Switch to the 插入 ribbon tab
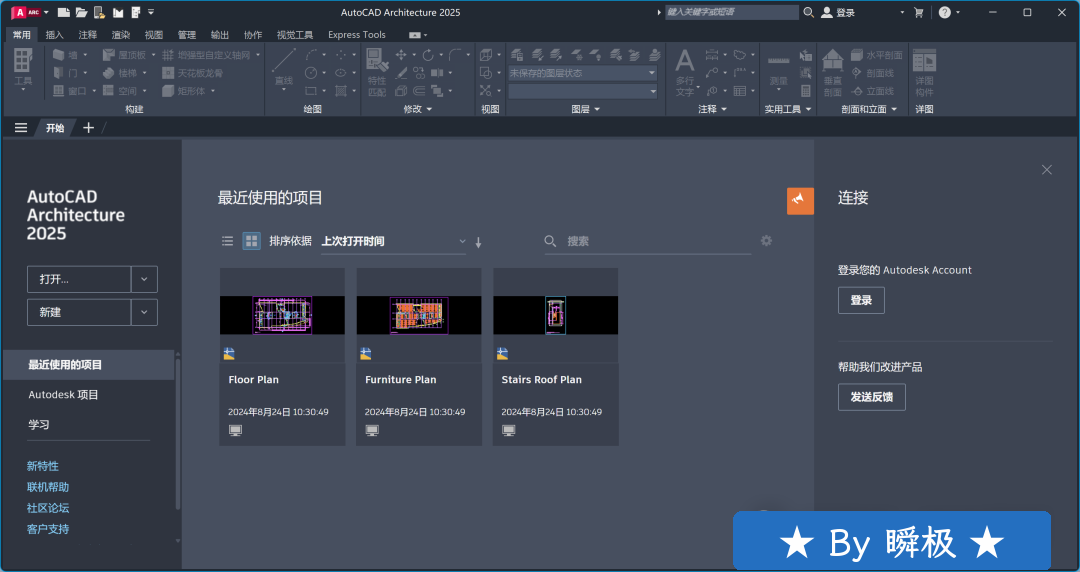Screen dimensions: 1080x572 click(54, 34)
